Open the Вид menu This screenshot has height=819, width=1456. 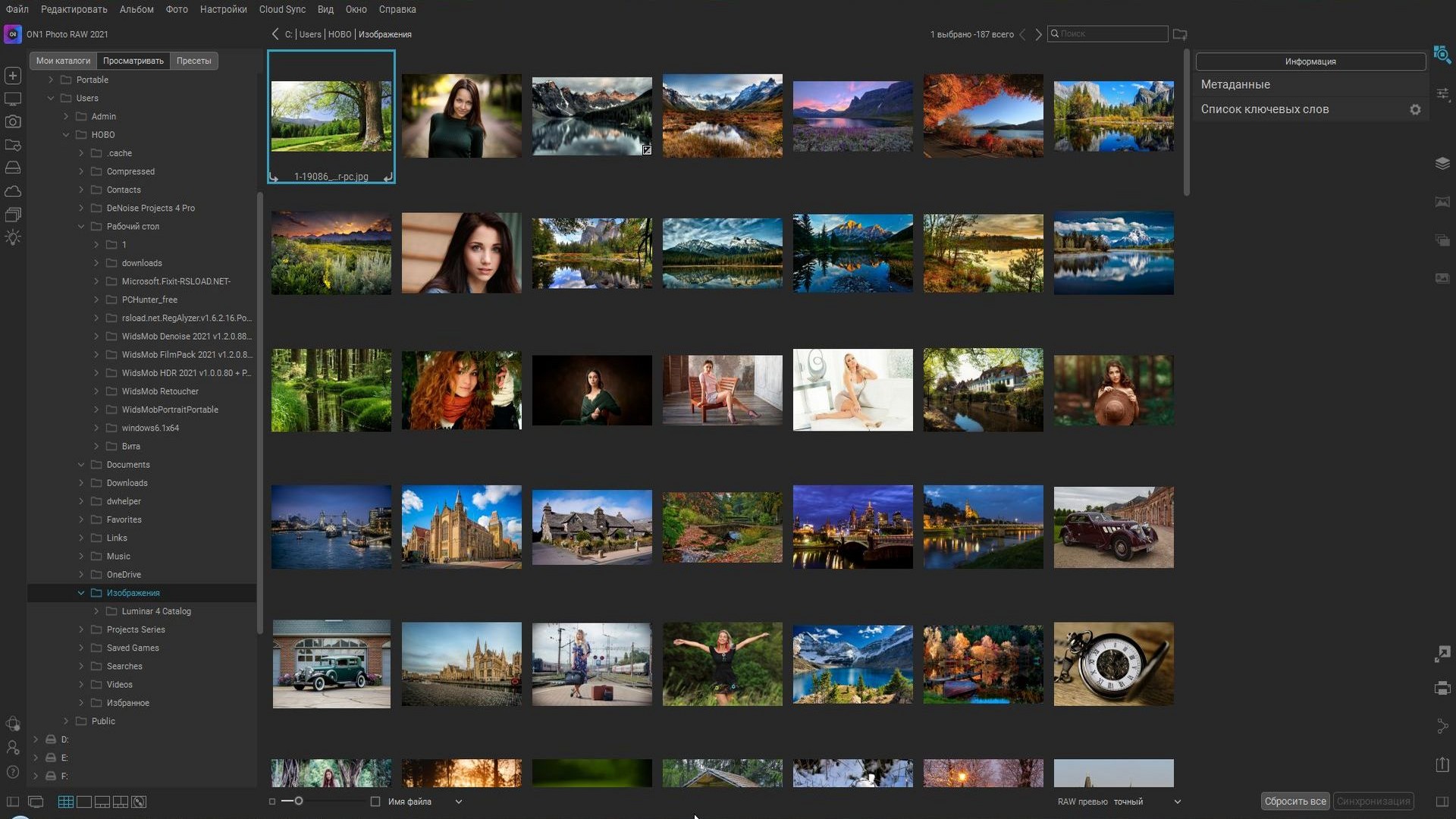coord(325,9)
